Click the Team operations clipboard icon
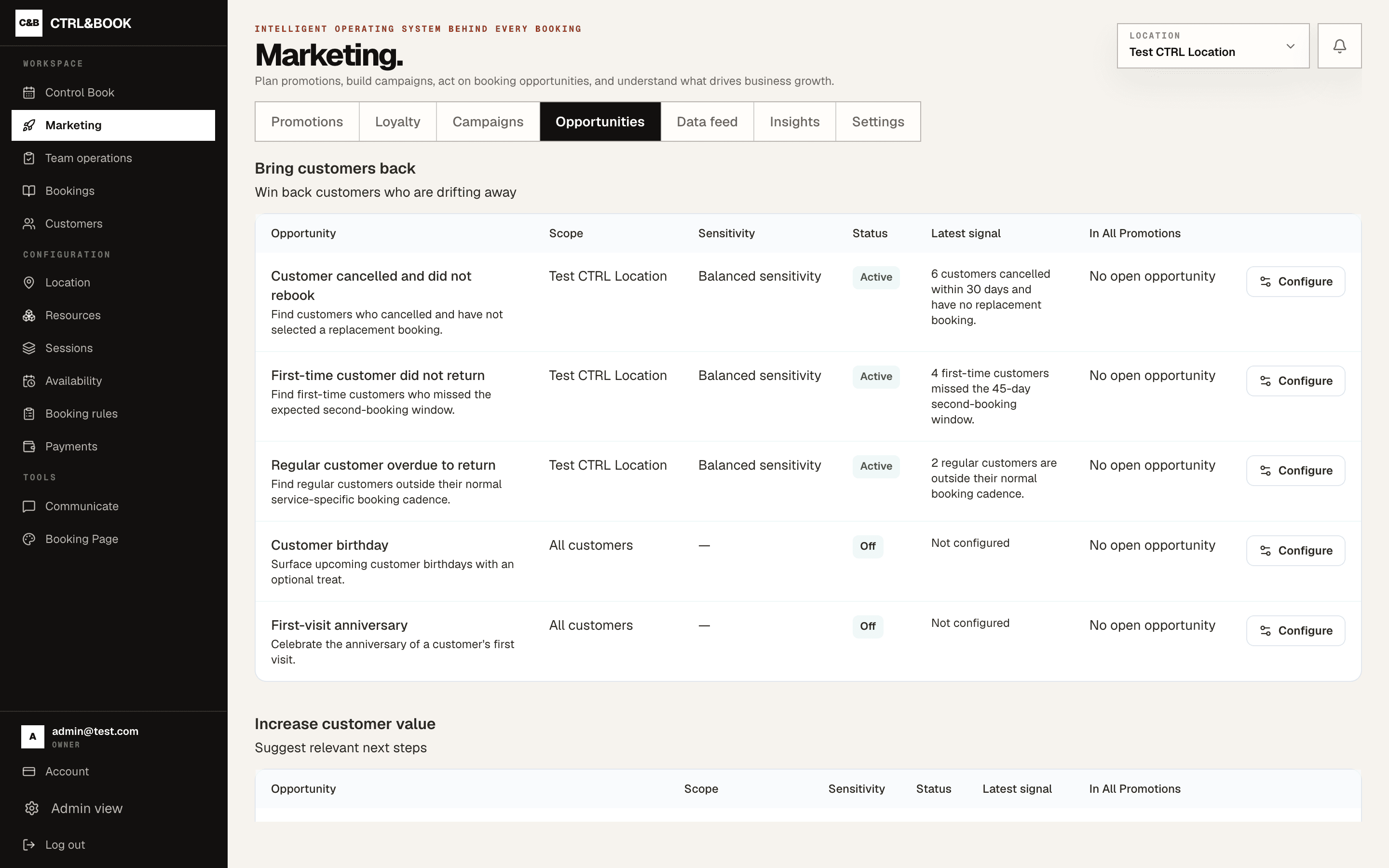 coord(29,158)
